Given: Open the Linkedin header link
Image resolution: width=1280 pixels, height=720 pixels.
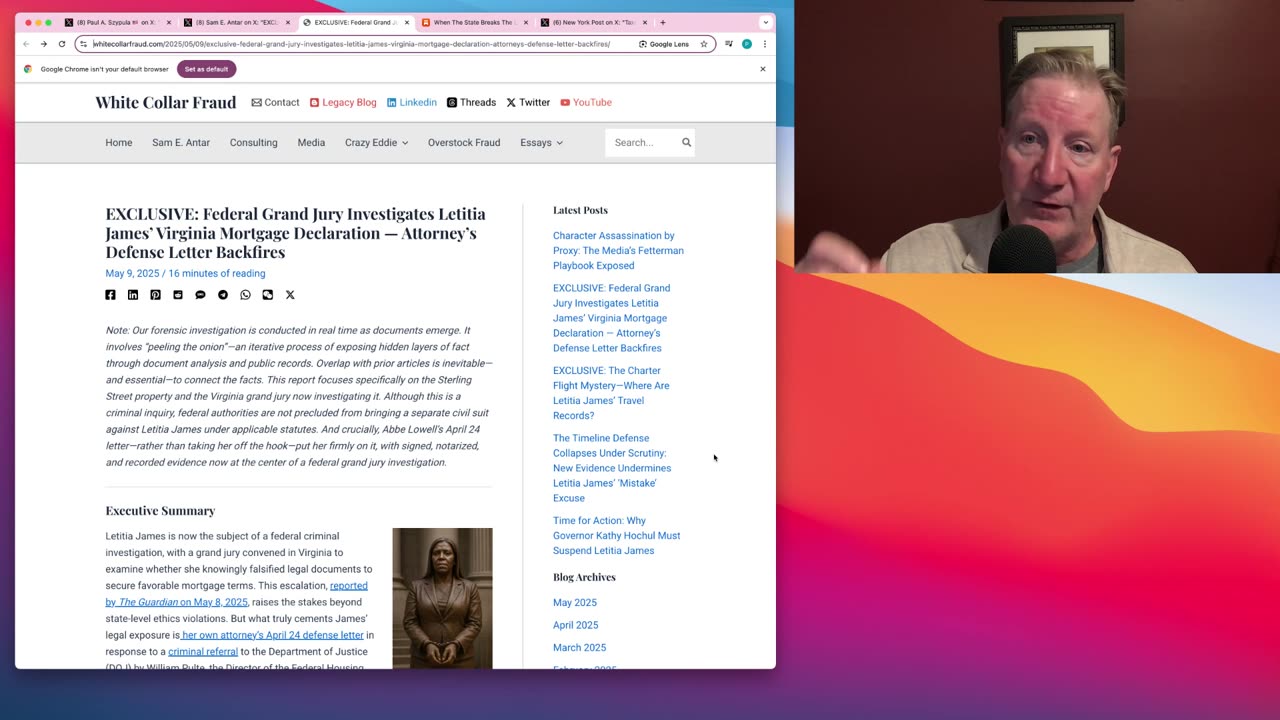Looking at the screenshot, I should tap(412, 102).
